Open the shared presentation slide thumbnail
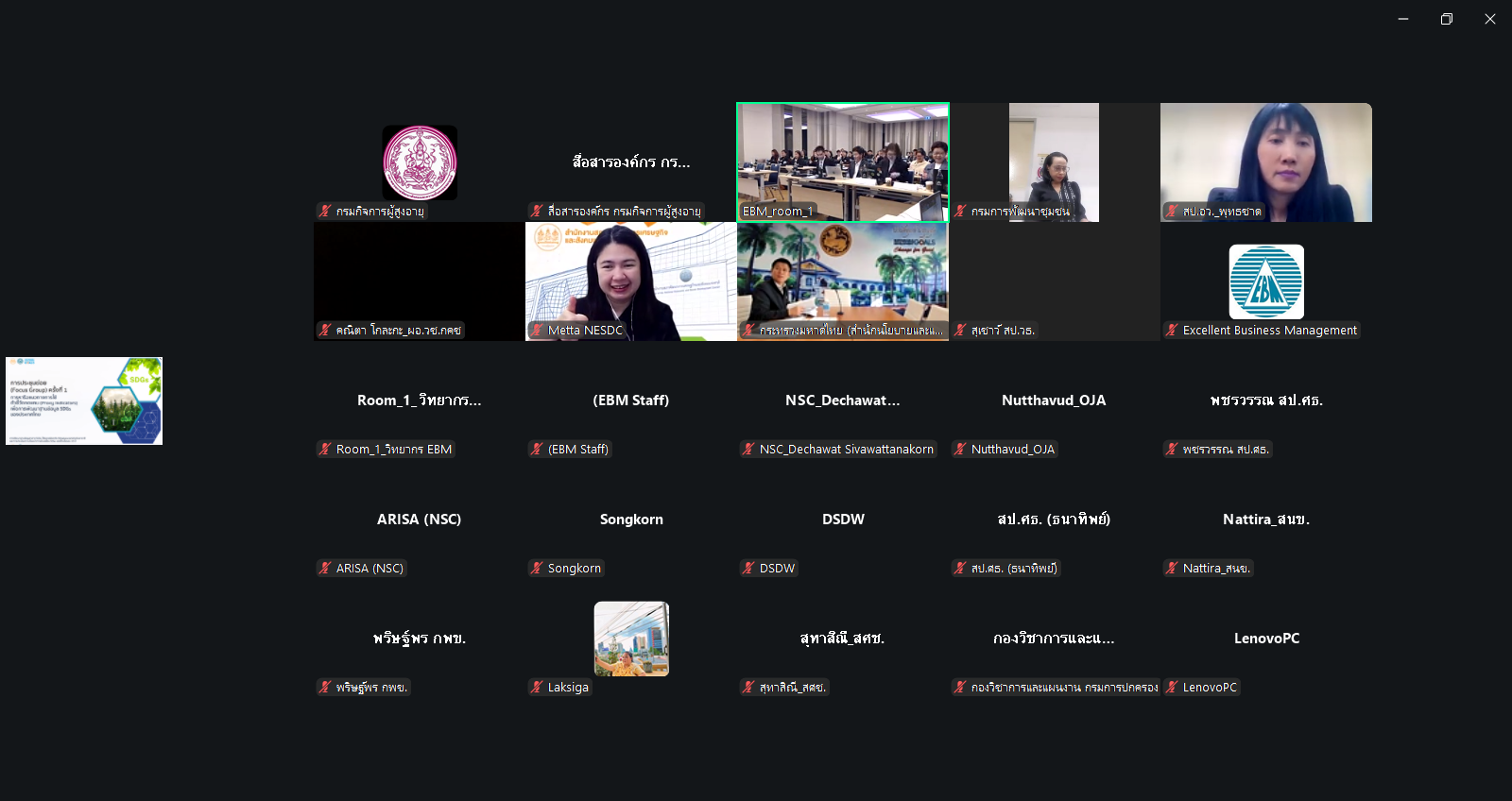This screenshot has height=801, width=1512. click(84, 400)
